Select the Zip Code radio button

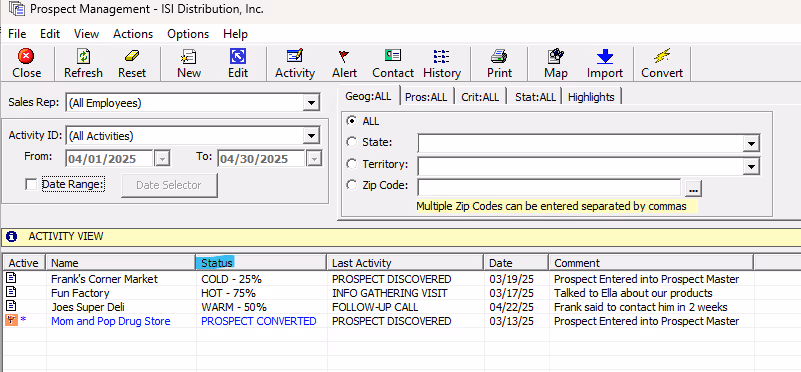tap(351, 185)
